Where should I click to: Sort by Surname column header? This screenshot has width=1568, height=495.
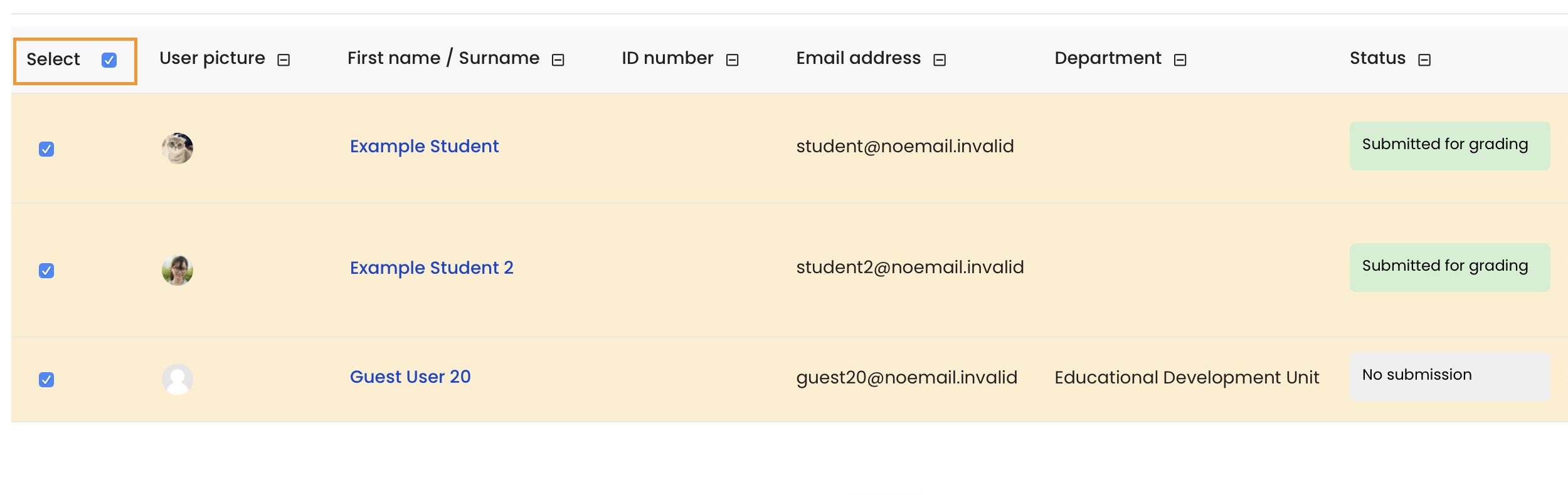[499, 58]
